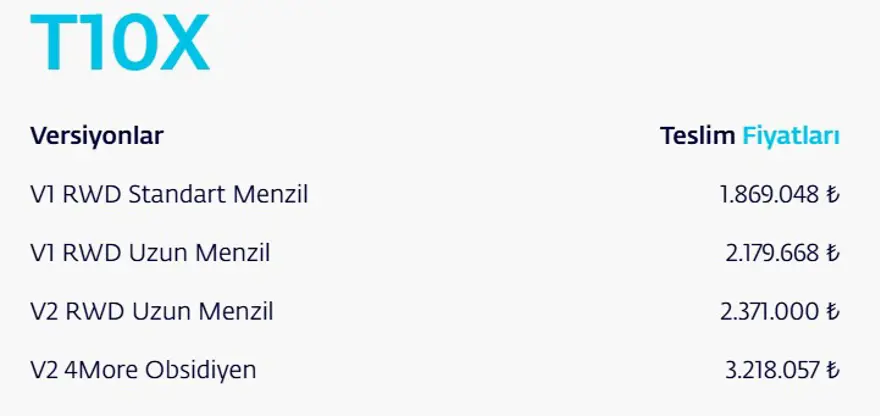This screenshot has width=880, height=416.
Task: Click the word Obsidiyen
Action: tap(198, 371)
